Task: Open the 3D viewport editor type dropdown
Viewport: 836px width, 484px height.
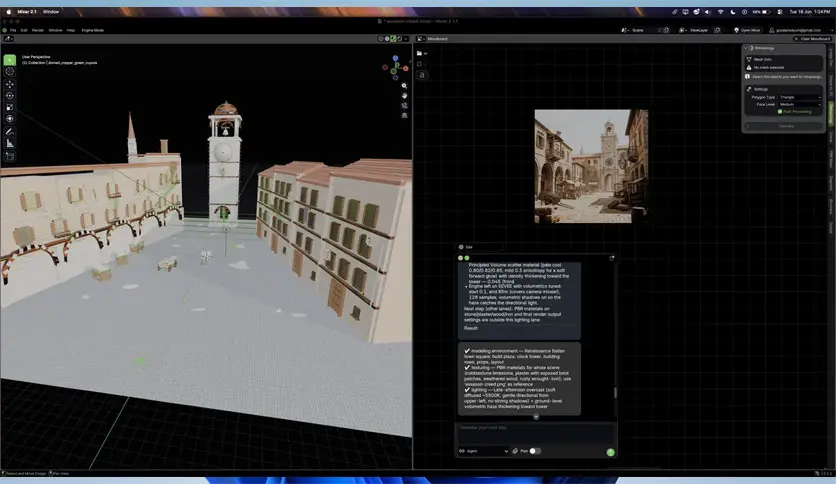Action: 9,39
